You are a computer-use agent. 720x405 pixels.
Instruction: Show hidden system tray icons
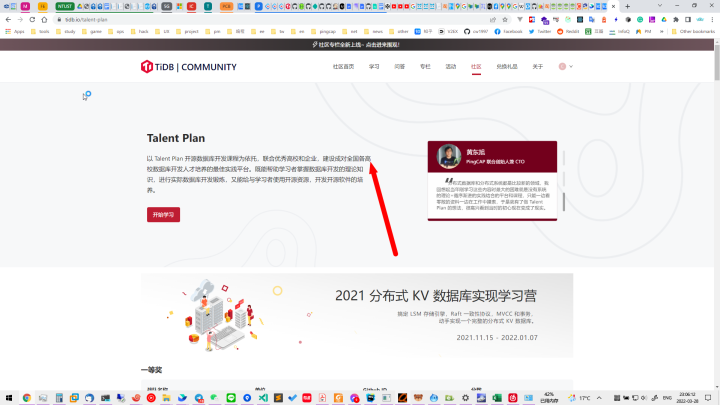click(599, 398)
